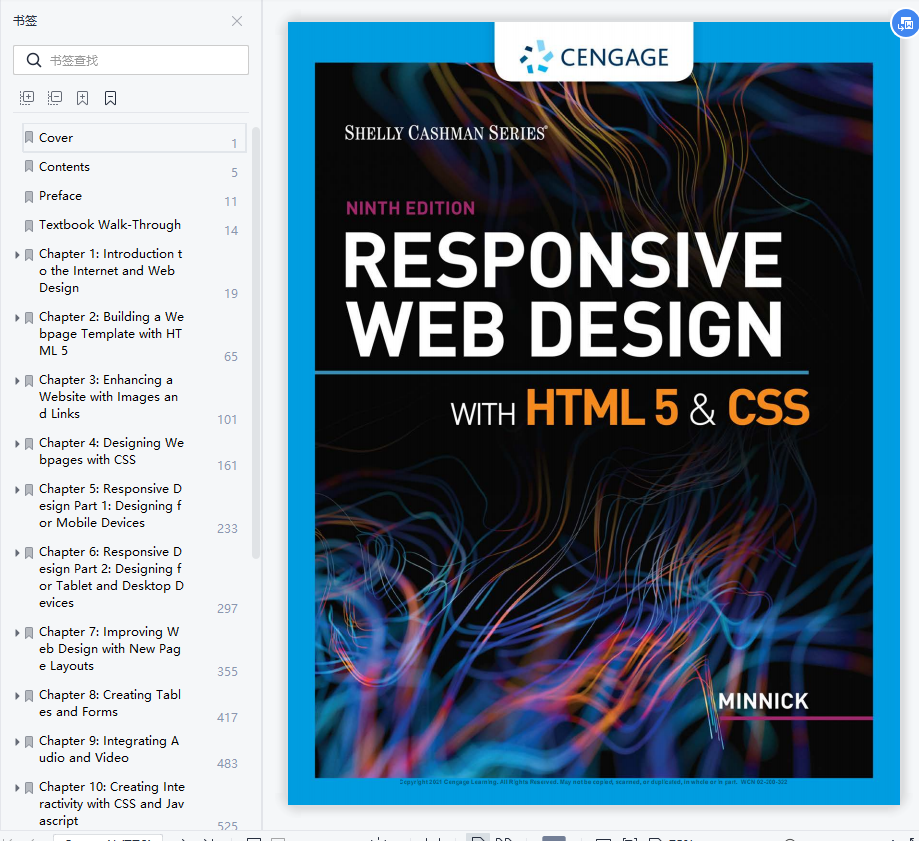Click the Responsive Web Design cover page
The image size is (919, 841).
pos(594,413)
